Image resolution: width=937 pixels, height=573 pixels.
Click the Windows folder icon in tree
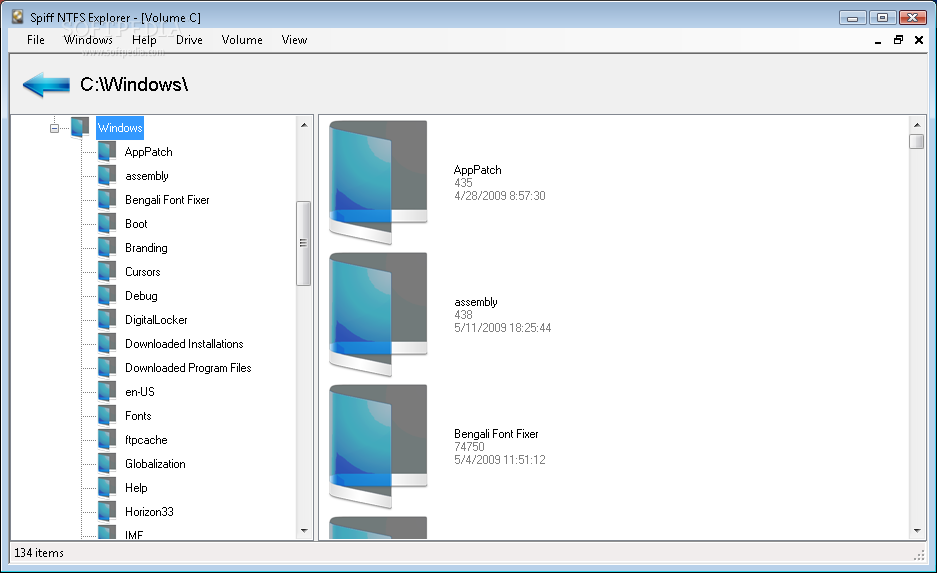pos(79,127)
